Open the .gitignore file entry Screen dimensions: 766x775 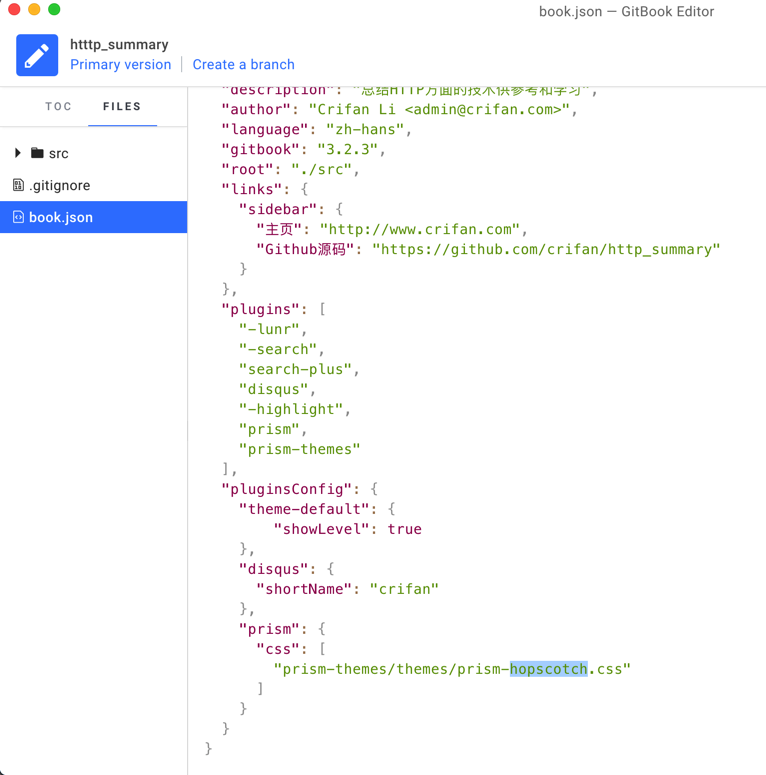coord(59,185)
